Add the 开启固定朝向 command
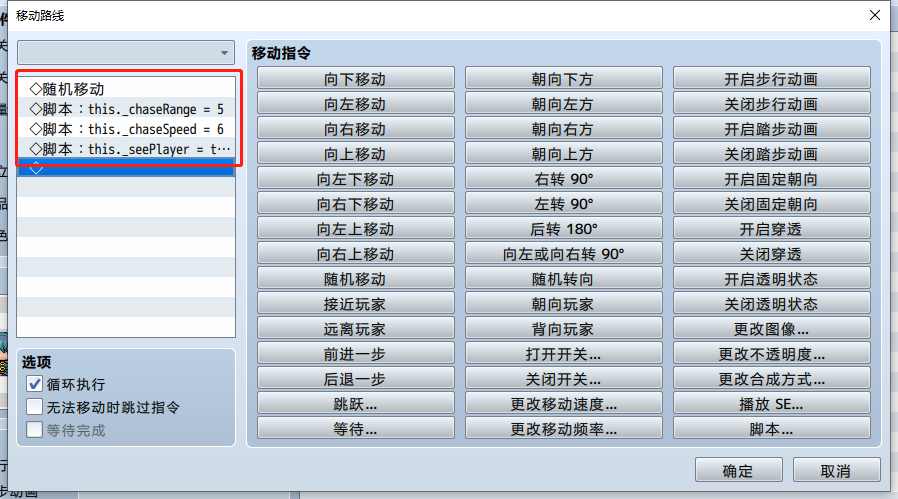The height and width of the screenshot is (499, 898). [771, 179]
